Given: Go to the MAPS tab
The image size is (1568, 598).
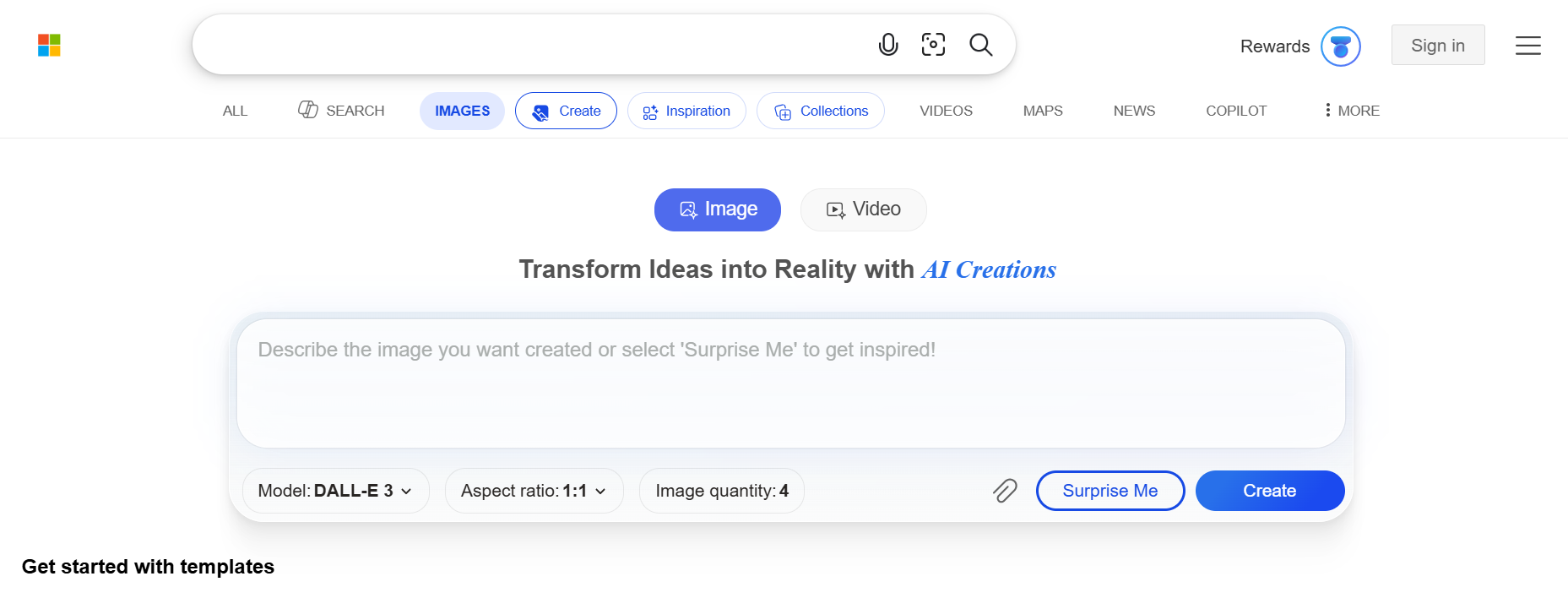Looking at the screenshot, I should pos(1043,111).
